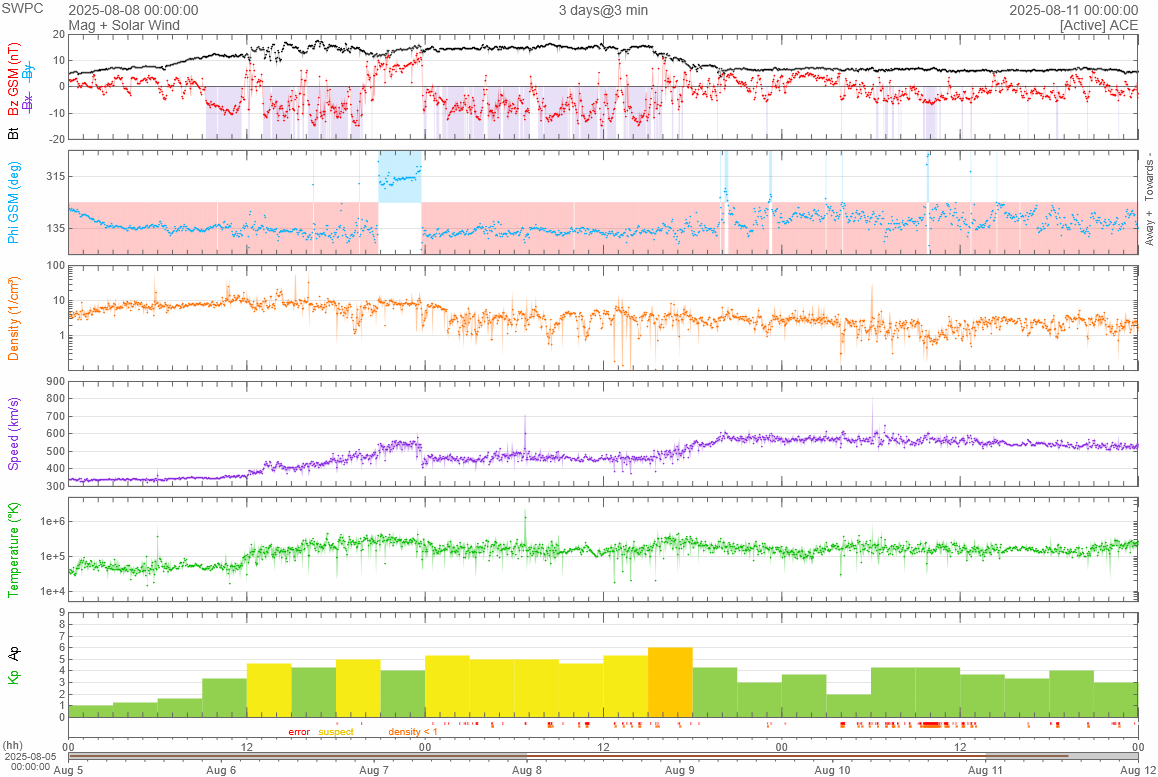The image size is (1158, 777).
Task: Enable the Bx magnetic field series
Action: click(28, 101)
